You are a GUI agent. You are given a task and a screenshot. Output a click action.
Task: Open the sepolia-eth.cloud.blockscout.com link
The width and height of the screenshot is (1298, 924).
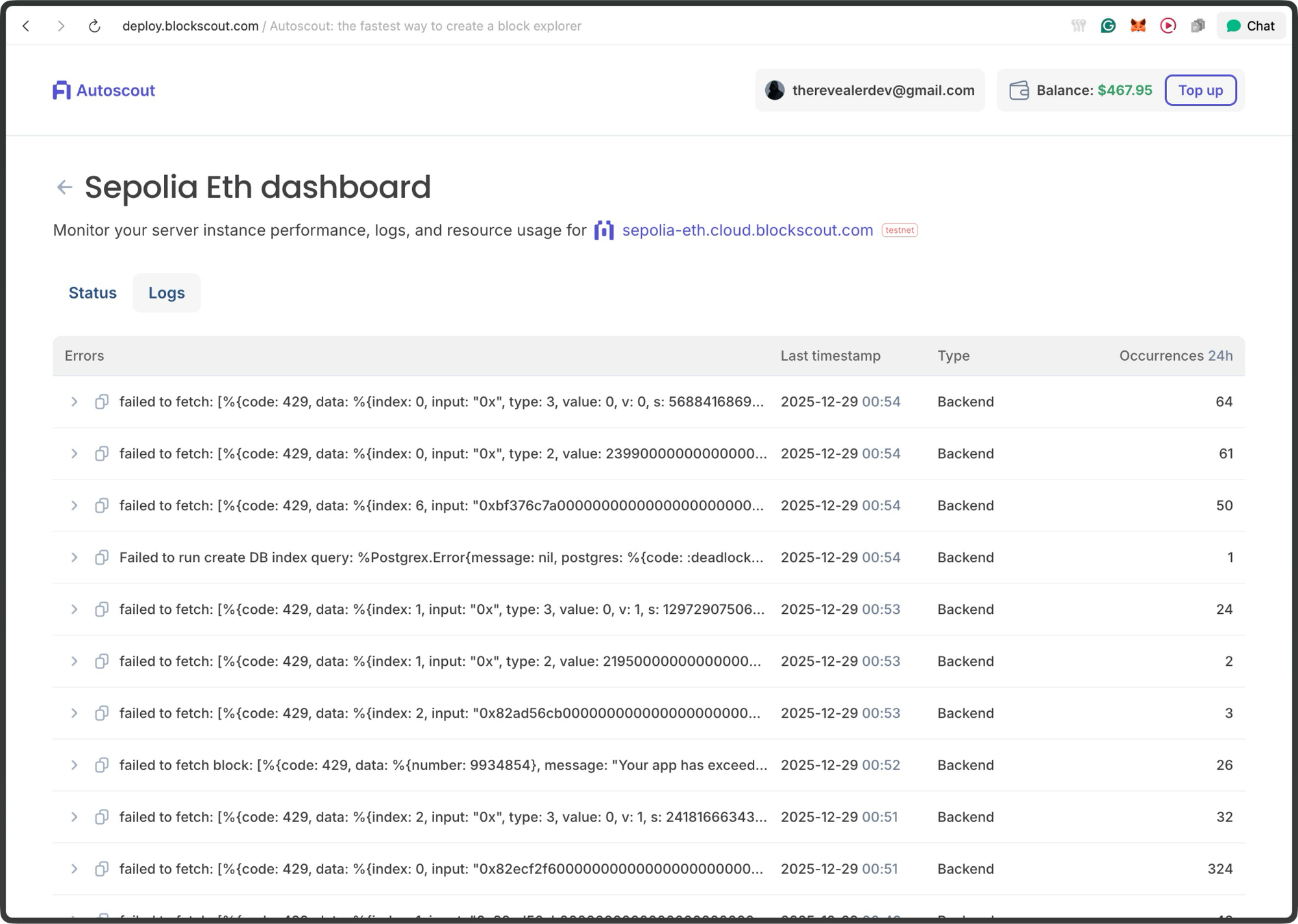point(746,230)
